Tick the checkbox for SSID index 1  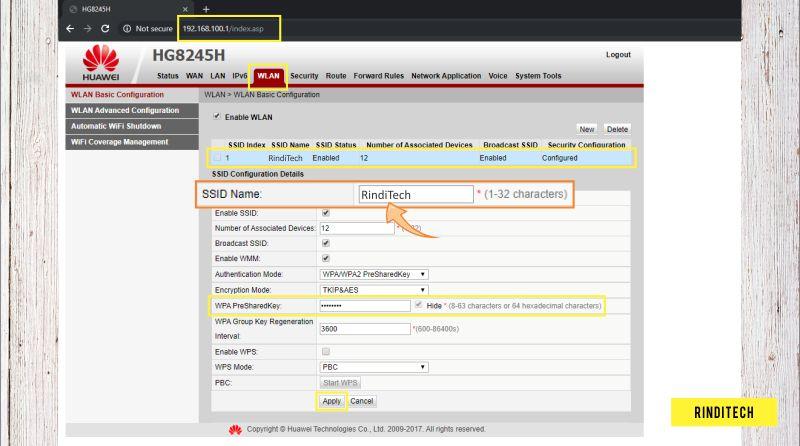(217, 158)
